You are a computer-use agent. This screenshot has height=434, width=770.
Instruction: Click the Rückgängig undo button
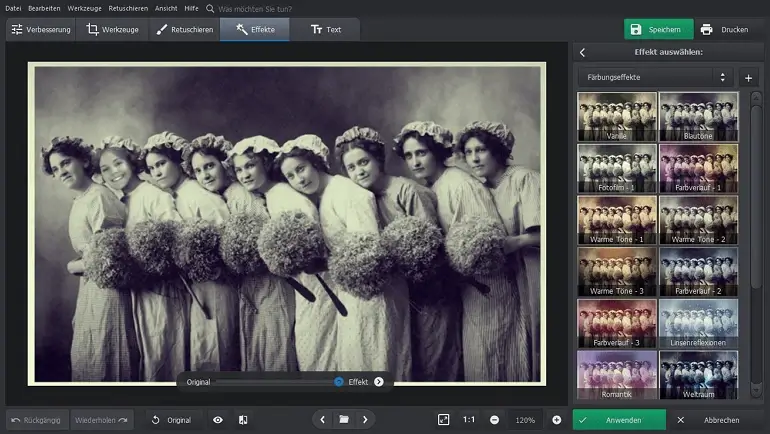click(36, 420)
